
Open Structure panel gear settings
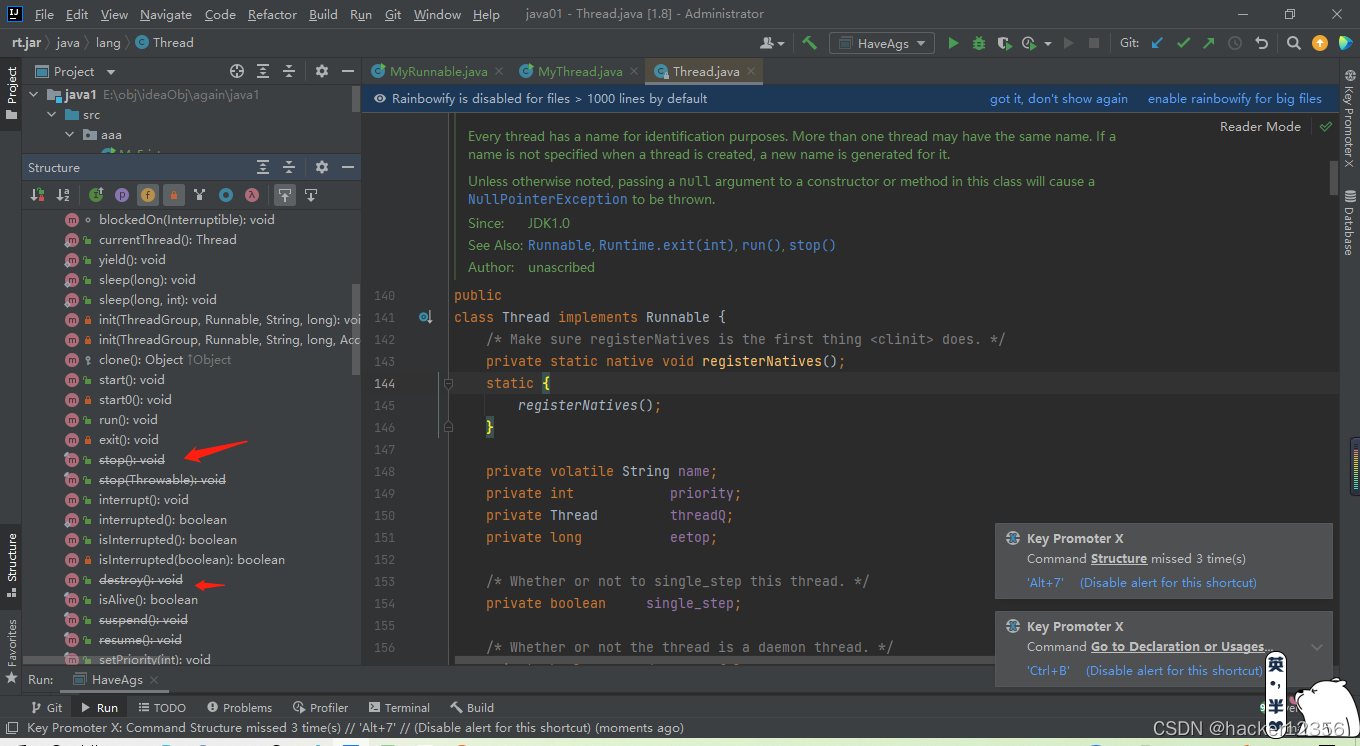tap(322, 167)
